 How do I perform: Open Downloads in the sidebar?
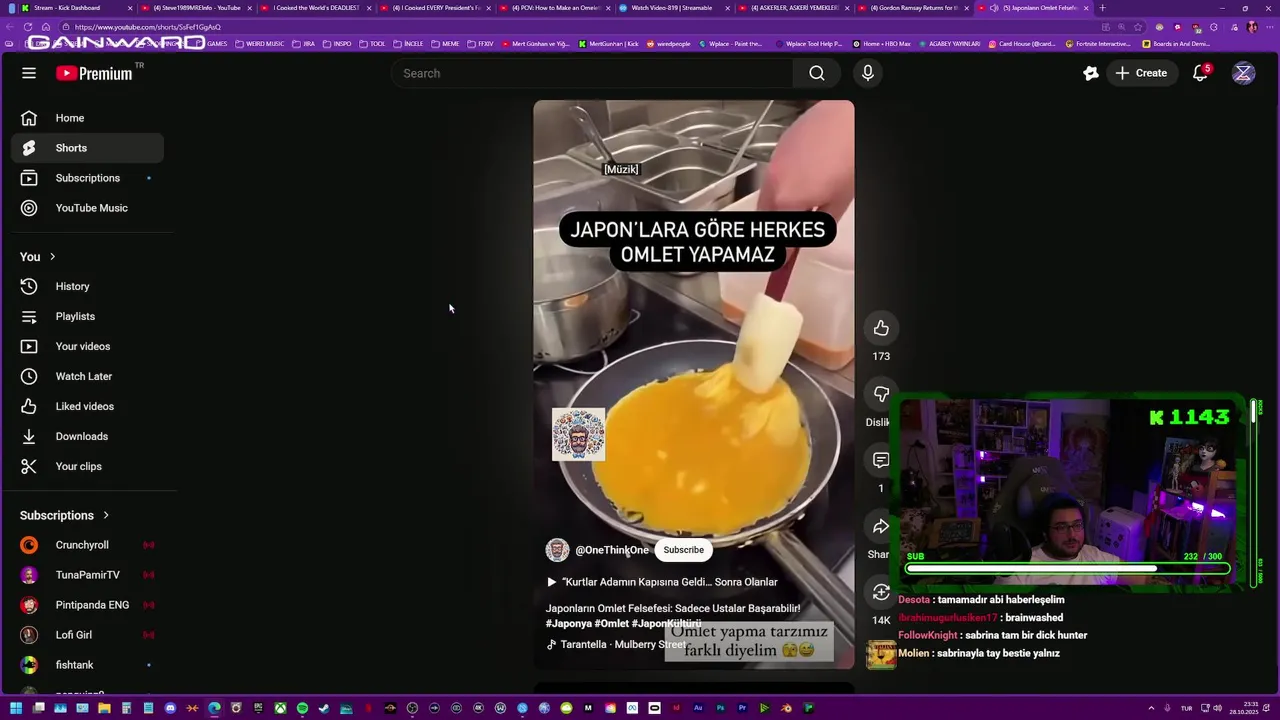pyautogui.click(x=88, y=436)
